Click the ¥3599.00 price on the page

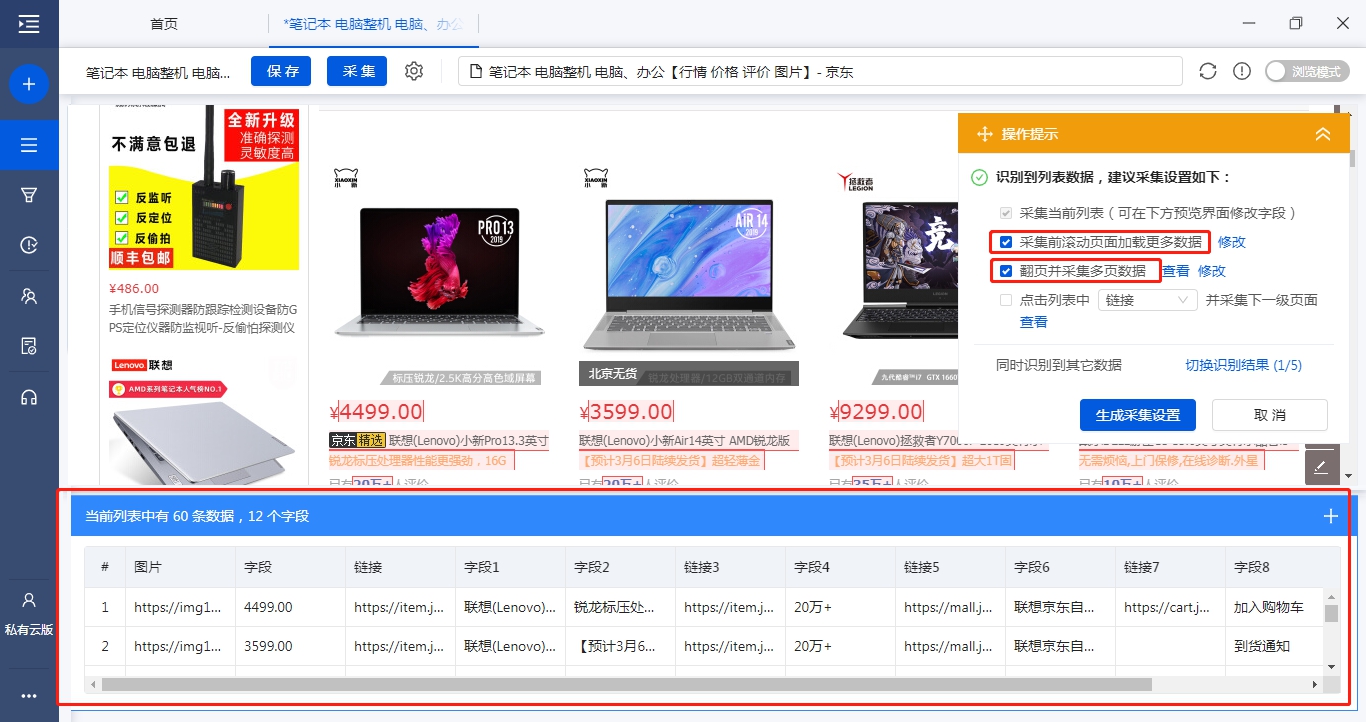626,411
